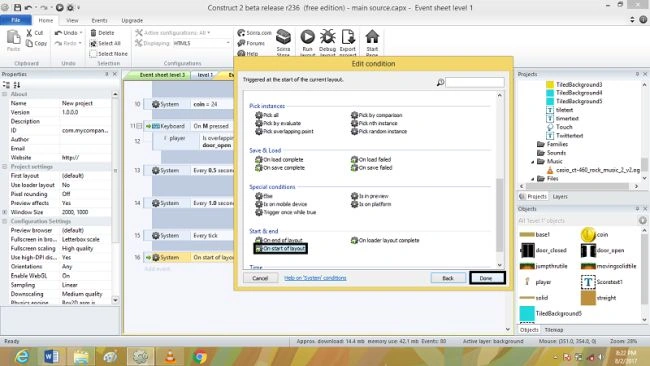Select the door_closed object icon
650x366 pixels.
[x=527, y=250]
